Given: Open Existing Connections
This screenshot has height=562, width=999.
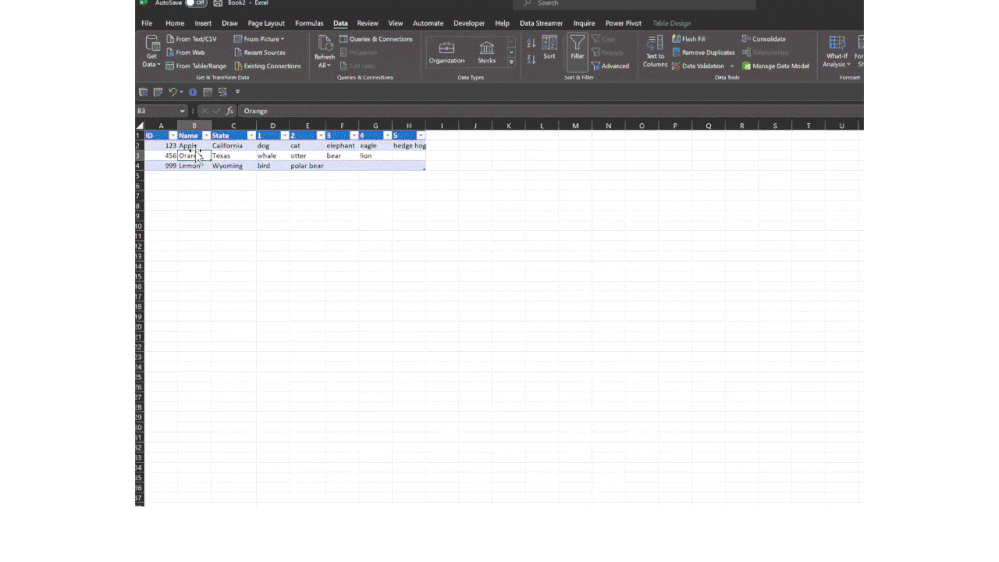Looking at the screenshot, I should click(x=267, y=66).
